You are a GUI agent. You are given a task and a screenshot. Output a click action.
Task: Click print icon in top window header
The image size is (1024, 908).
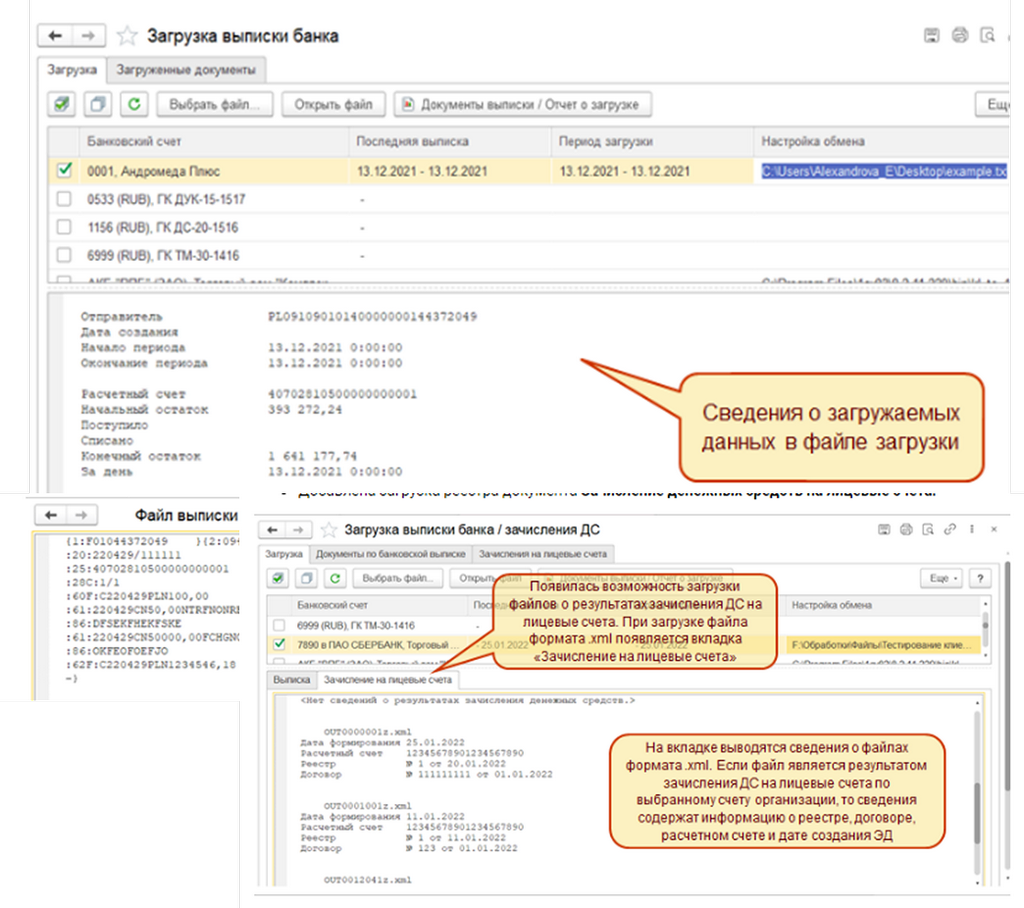(959, 35)
